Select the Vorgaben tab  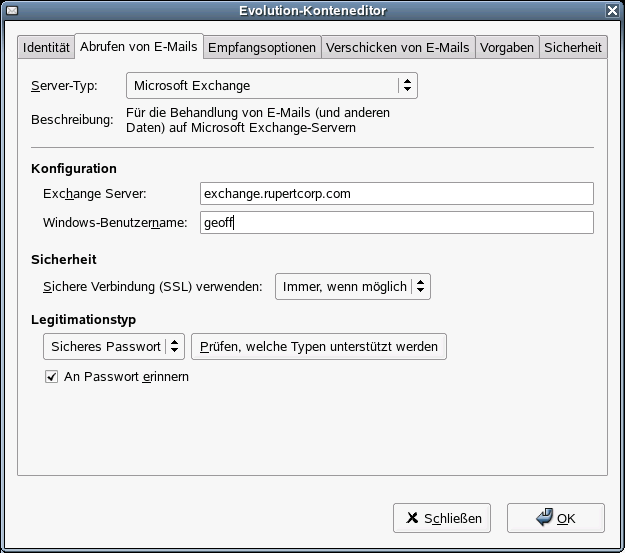coord(506,47)
